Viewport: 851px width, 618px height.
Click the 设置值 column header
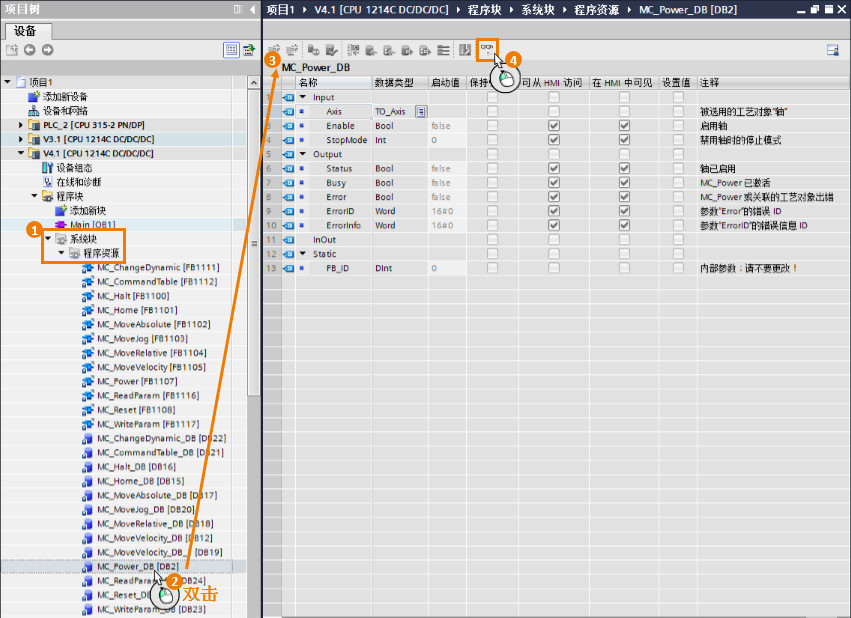tap(677, 82)
